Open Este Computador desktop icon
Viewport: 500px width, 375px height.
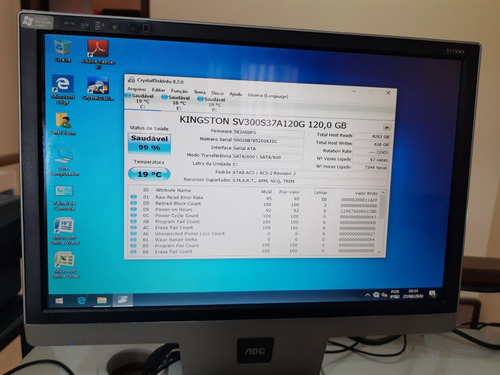[x=64, y=162]
